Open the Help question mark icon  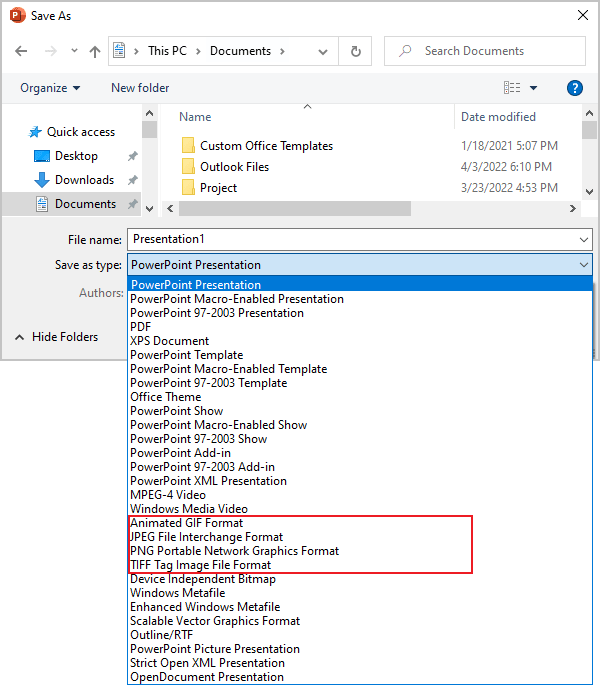[574, 88]
